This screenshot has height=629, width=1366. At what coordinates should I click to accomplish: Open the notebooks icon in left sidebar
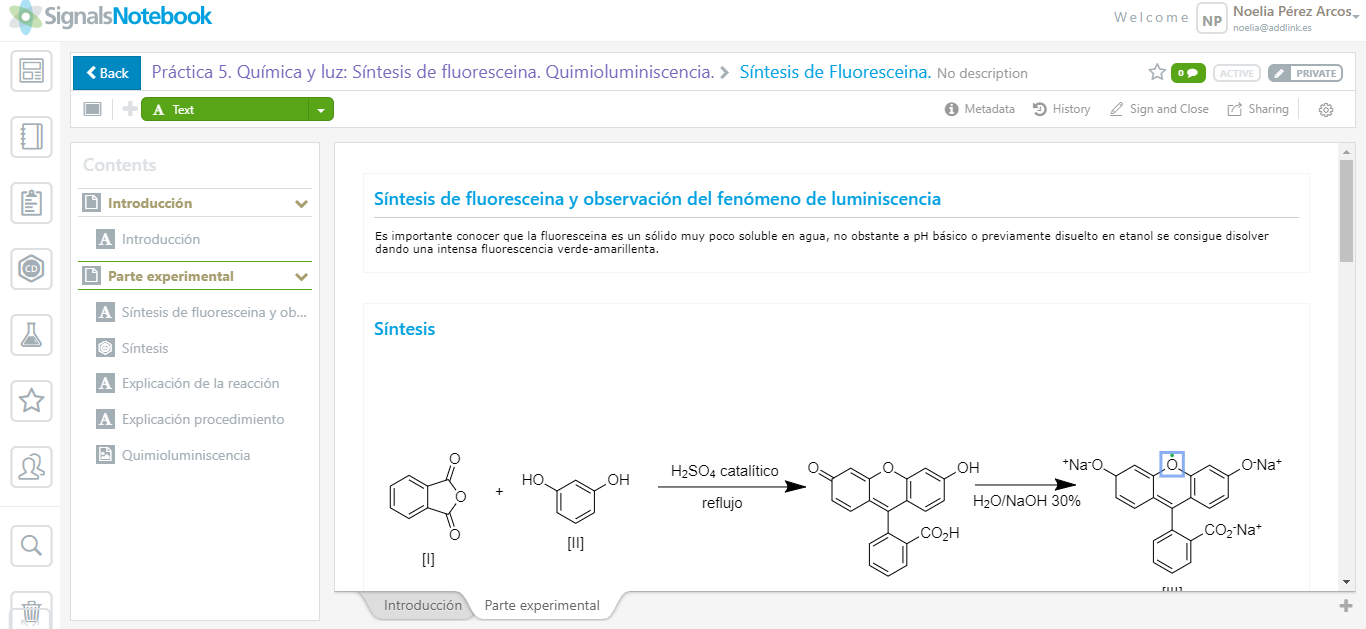pos(31,137)
